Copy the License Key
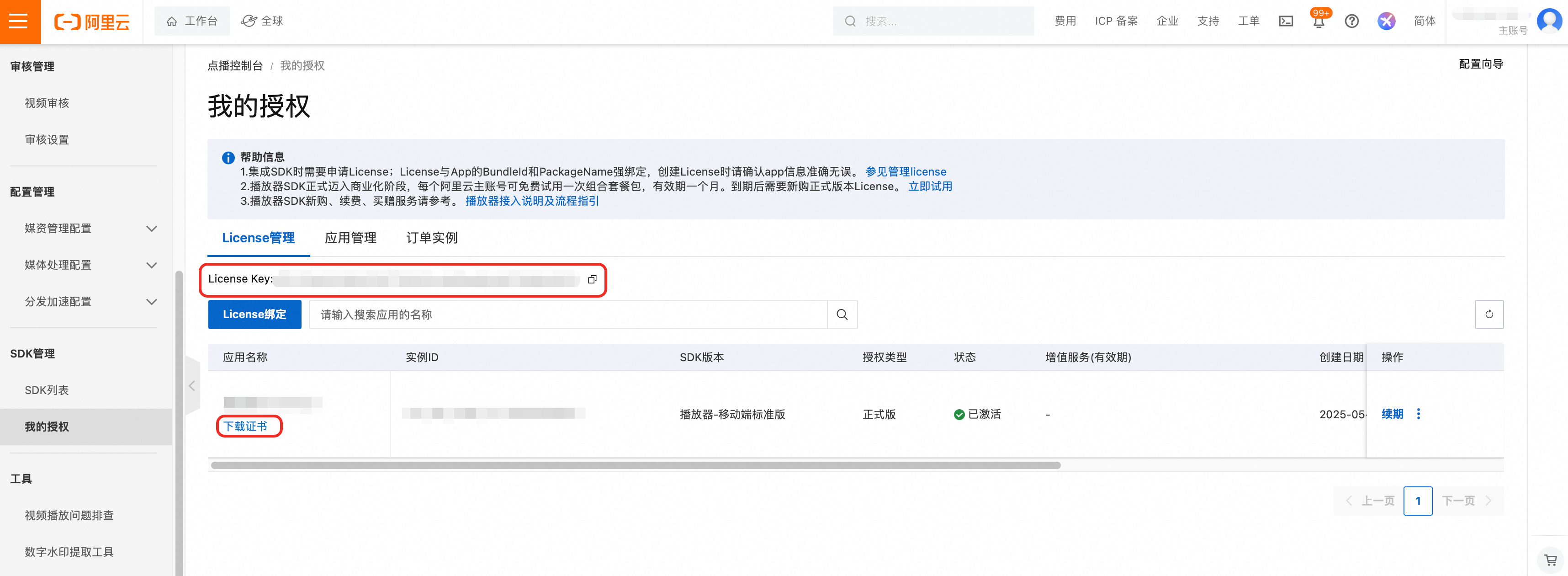This screenshot has height=576, width=1568. click(592, 279)
